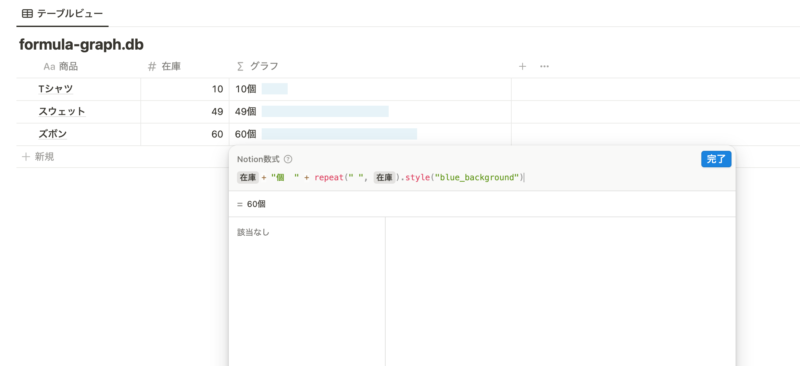Open the column options ellipsis menu

coord(544,66)
